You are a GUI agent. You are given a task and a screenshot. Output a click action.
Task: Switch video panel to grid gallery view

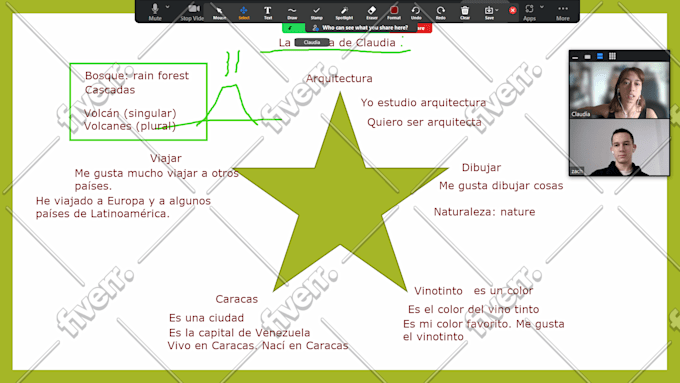612,56
